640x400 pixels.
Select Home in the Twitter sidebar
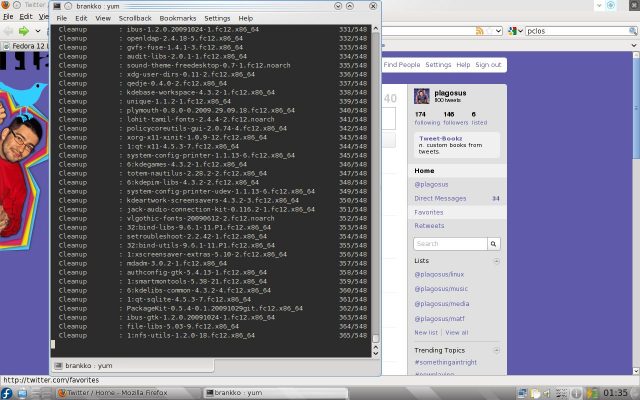457,171
